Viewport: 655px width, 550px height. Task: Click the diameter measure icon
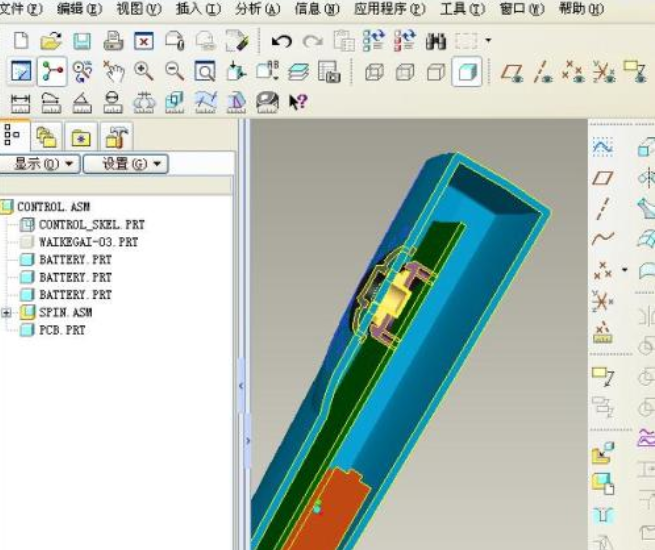point(113,102)
